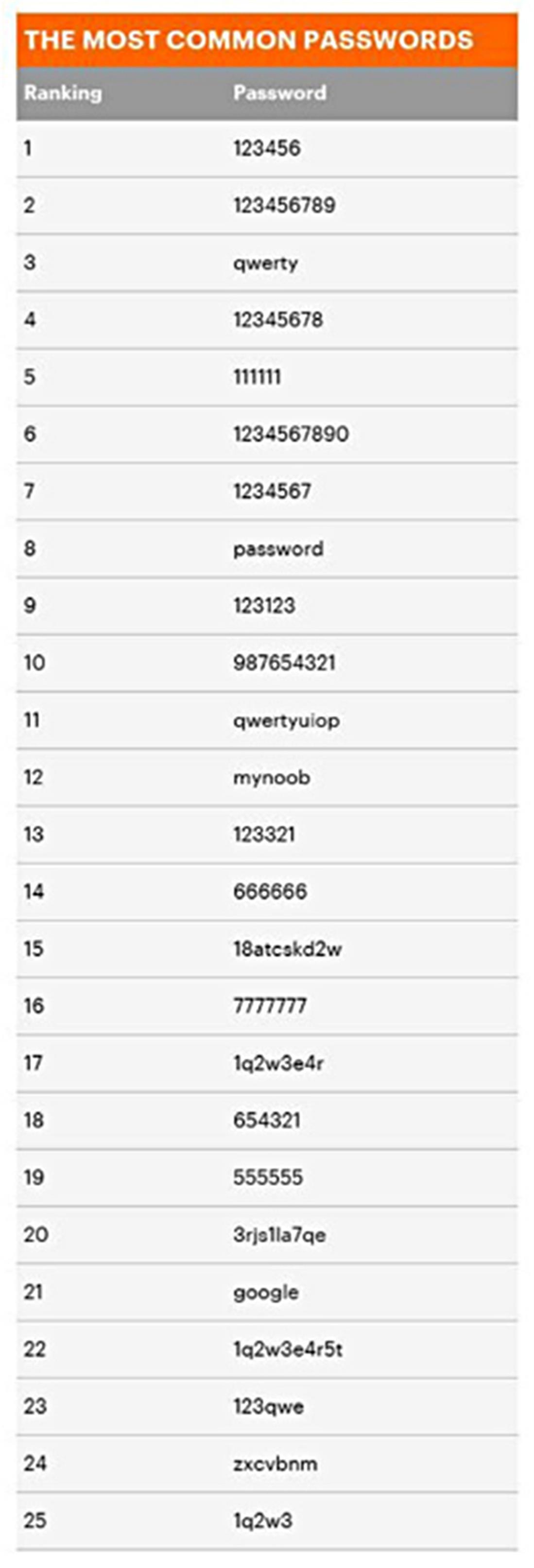Click the Password column header
This screenshot has width=534, height=1568.
(280, 93)
